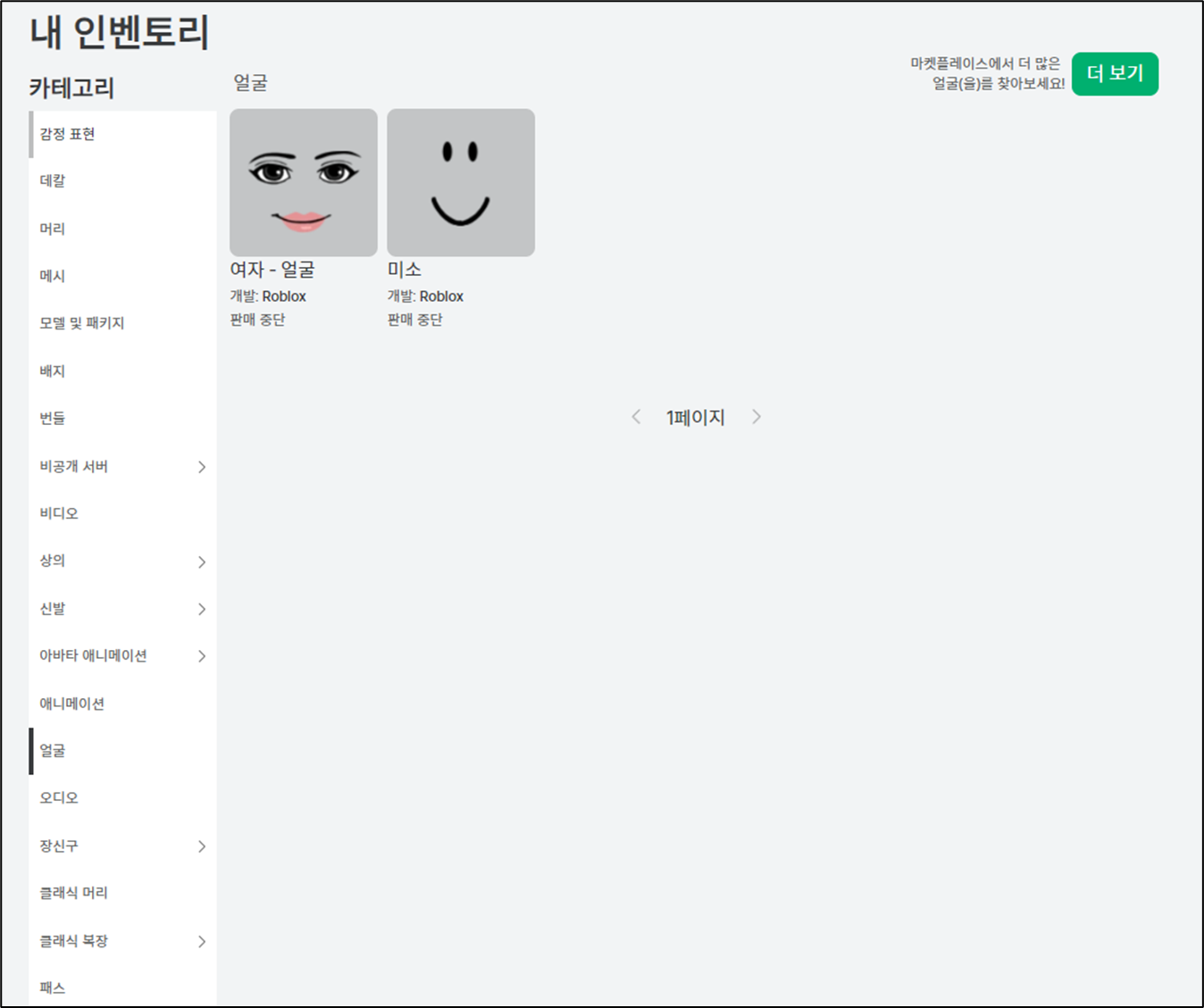Select 아바타 애니메이션 category
Screen dimensions: 1204x1008
click(x=123, y=655)
